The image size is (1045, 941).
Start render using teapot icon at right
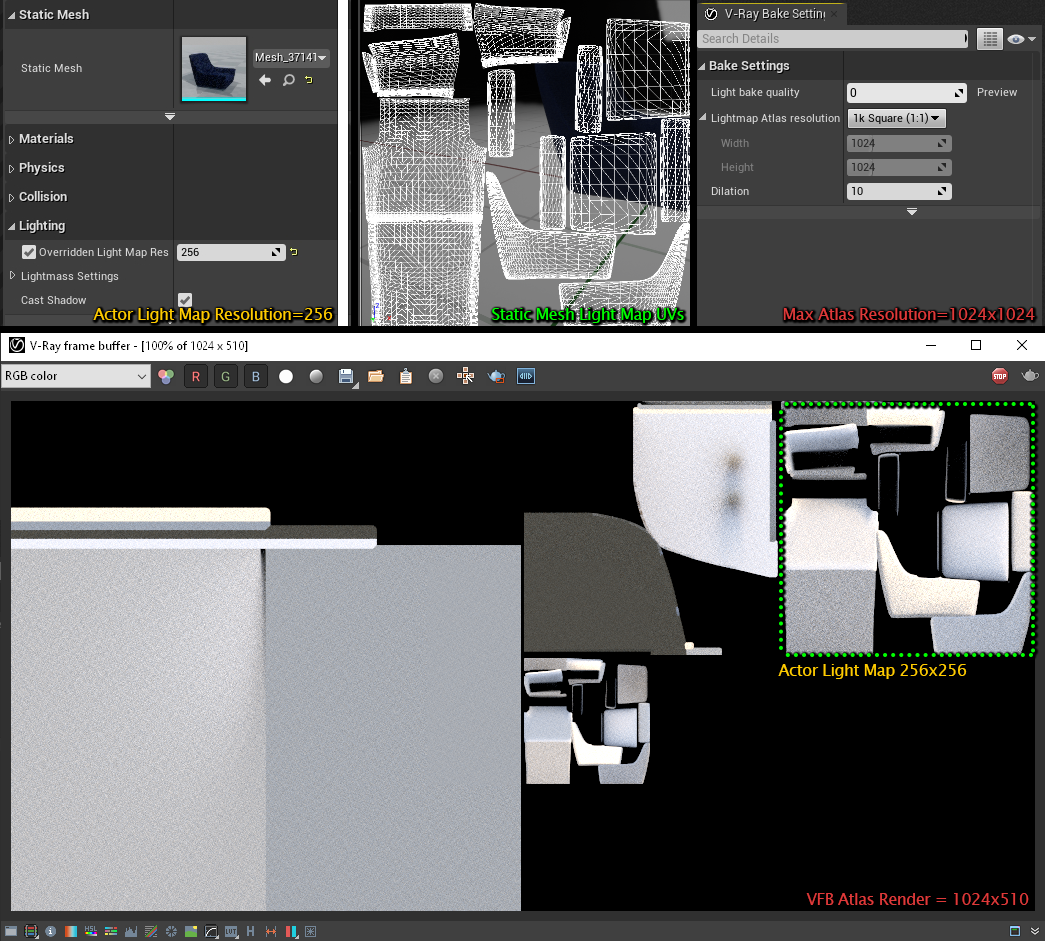click(x=1030, y=376)
